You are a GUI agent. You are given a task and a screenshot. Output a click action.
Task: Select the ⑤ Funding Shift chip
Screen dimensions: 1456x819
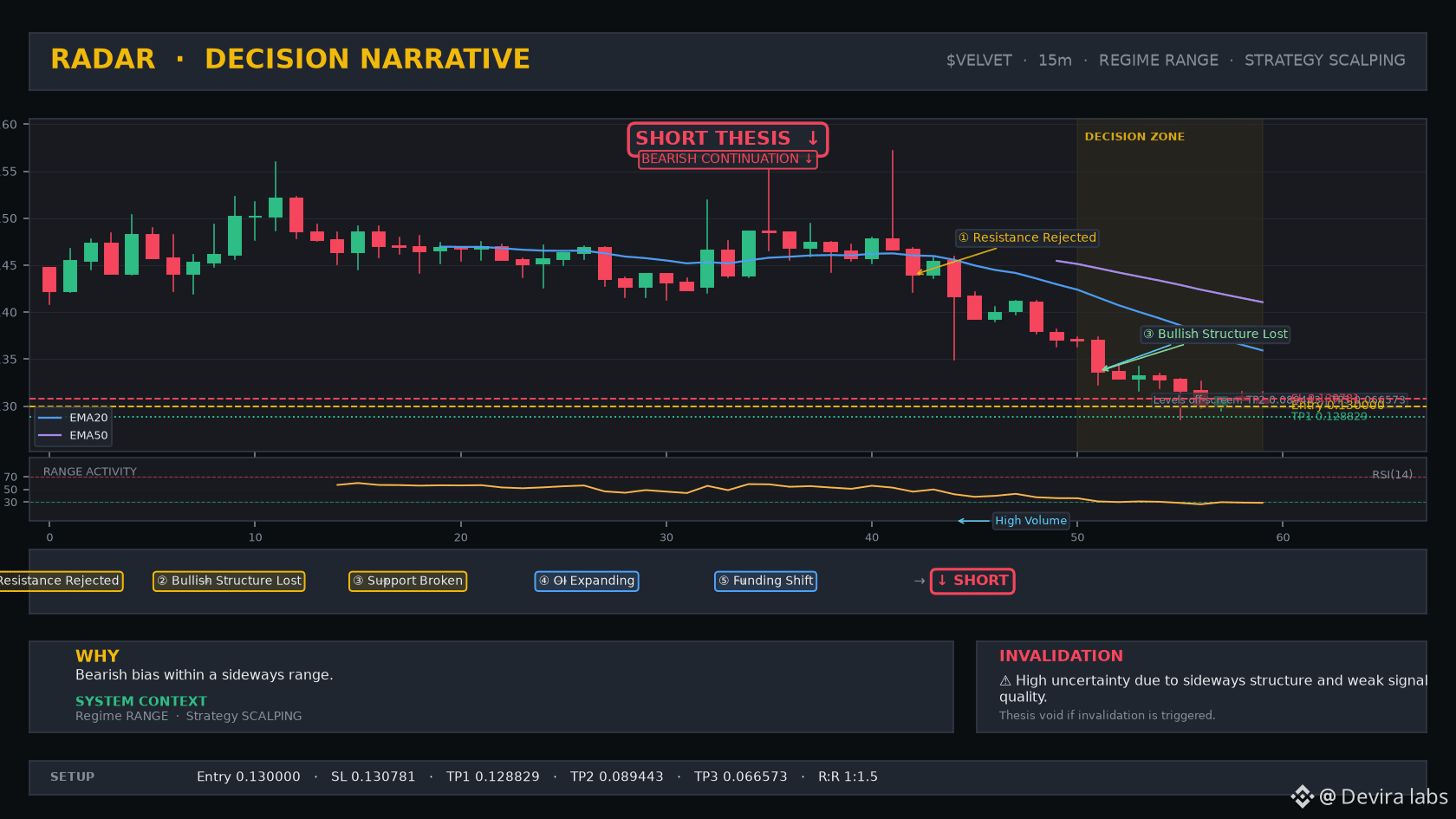(765, 581)
